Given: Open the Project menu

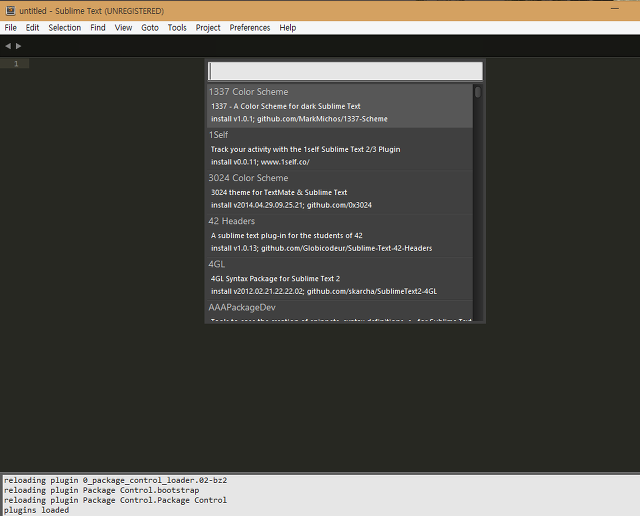Looking at the screenshot, I should (x=208, y=28).
